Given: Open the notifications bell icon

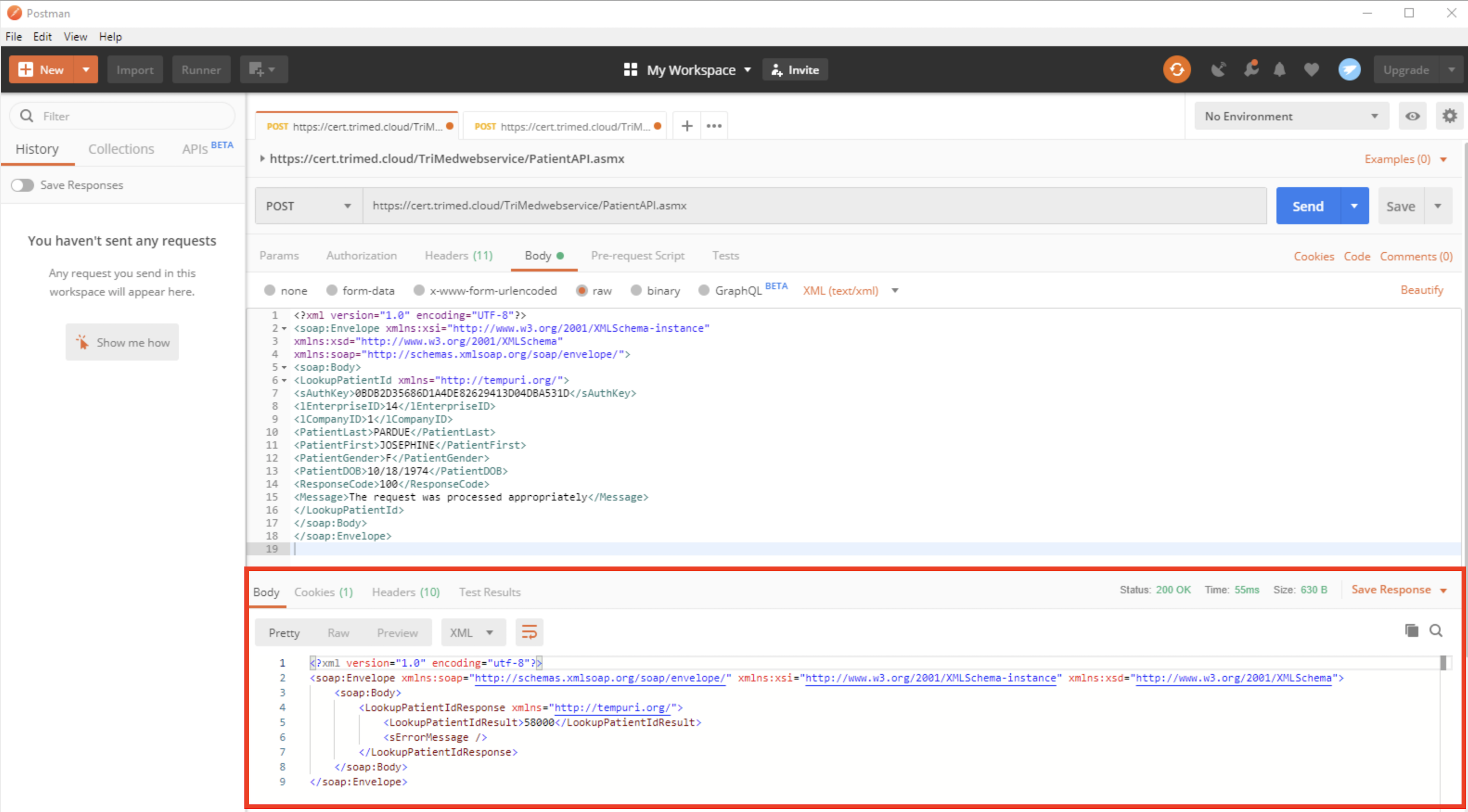Looking at the screenshot, I should 1279,70.
